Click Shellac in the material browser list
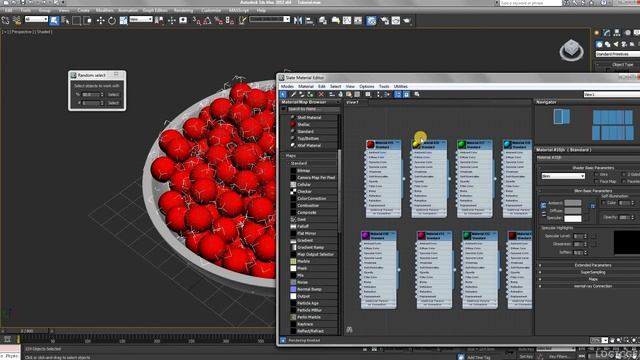The image size is (640, 360). coord(303,124)
